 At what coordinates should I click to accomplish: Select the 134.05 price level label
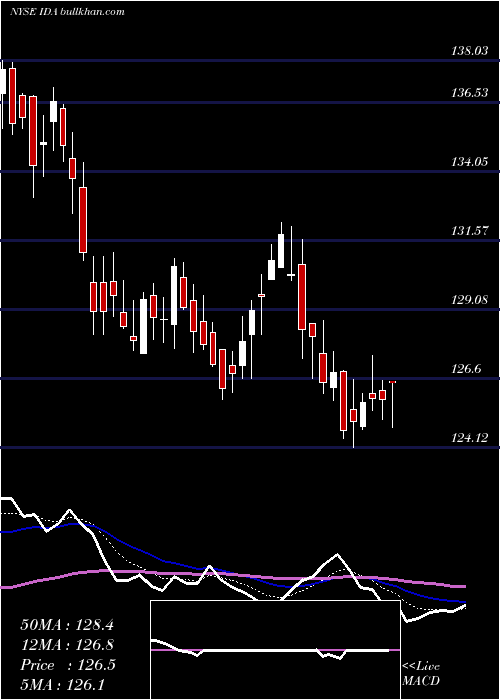click(x=469, y=162)
